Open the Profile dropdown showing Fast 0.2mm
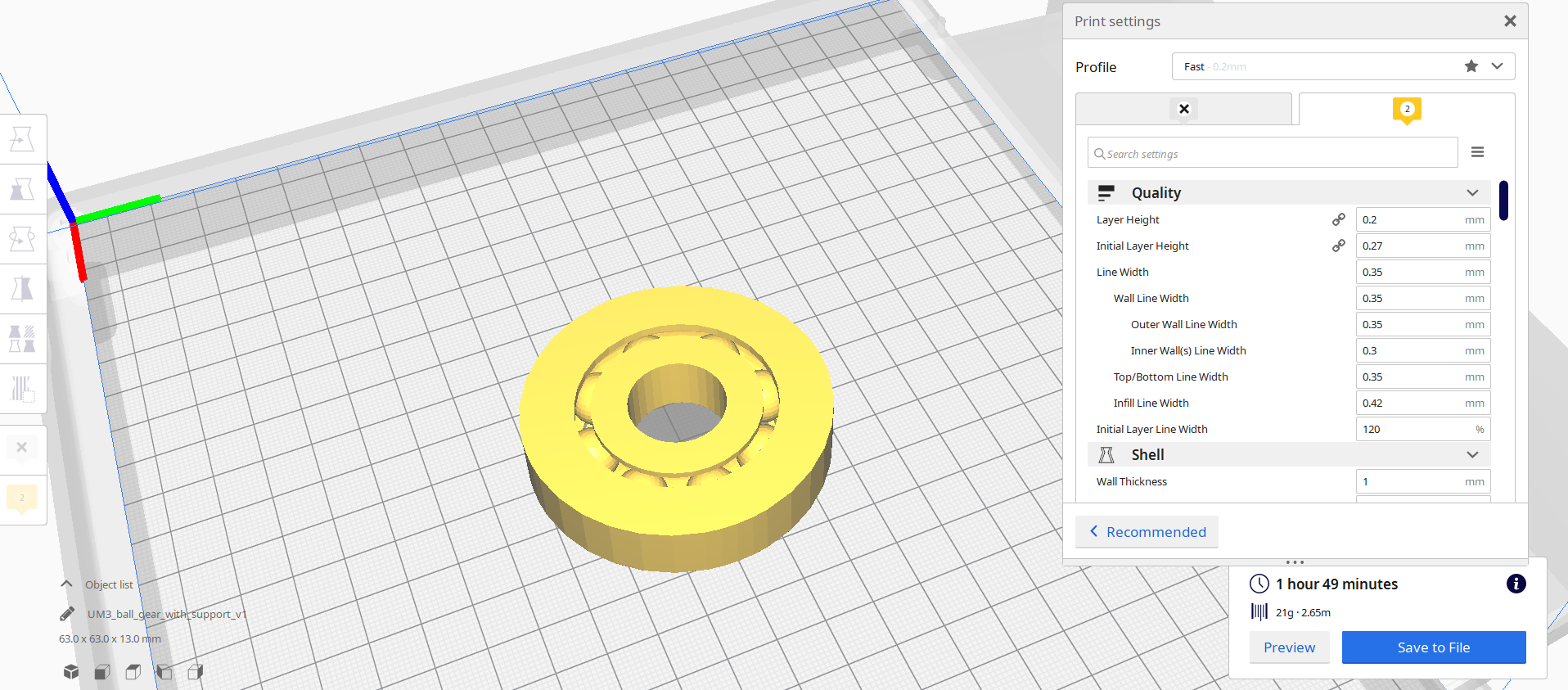The image size is (1568, 690). (x=1343, y=66)
